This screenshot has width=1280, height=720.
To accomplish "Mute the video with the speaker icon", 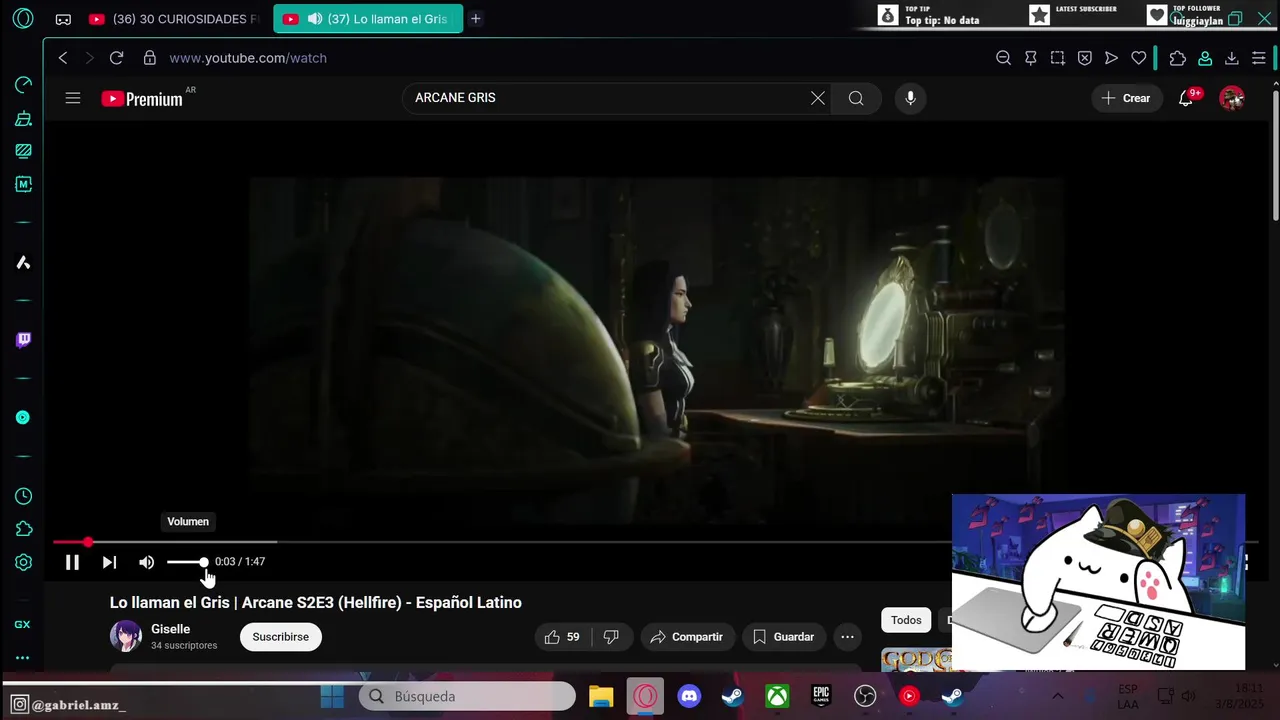I will [x=147, y=562].
